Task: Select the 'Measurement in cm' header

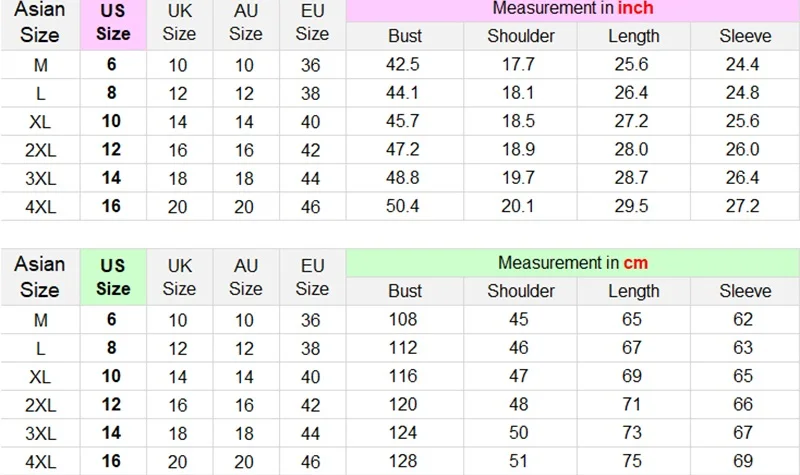Action: [572, 263]
